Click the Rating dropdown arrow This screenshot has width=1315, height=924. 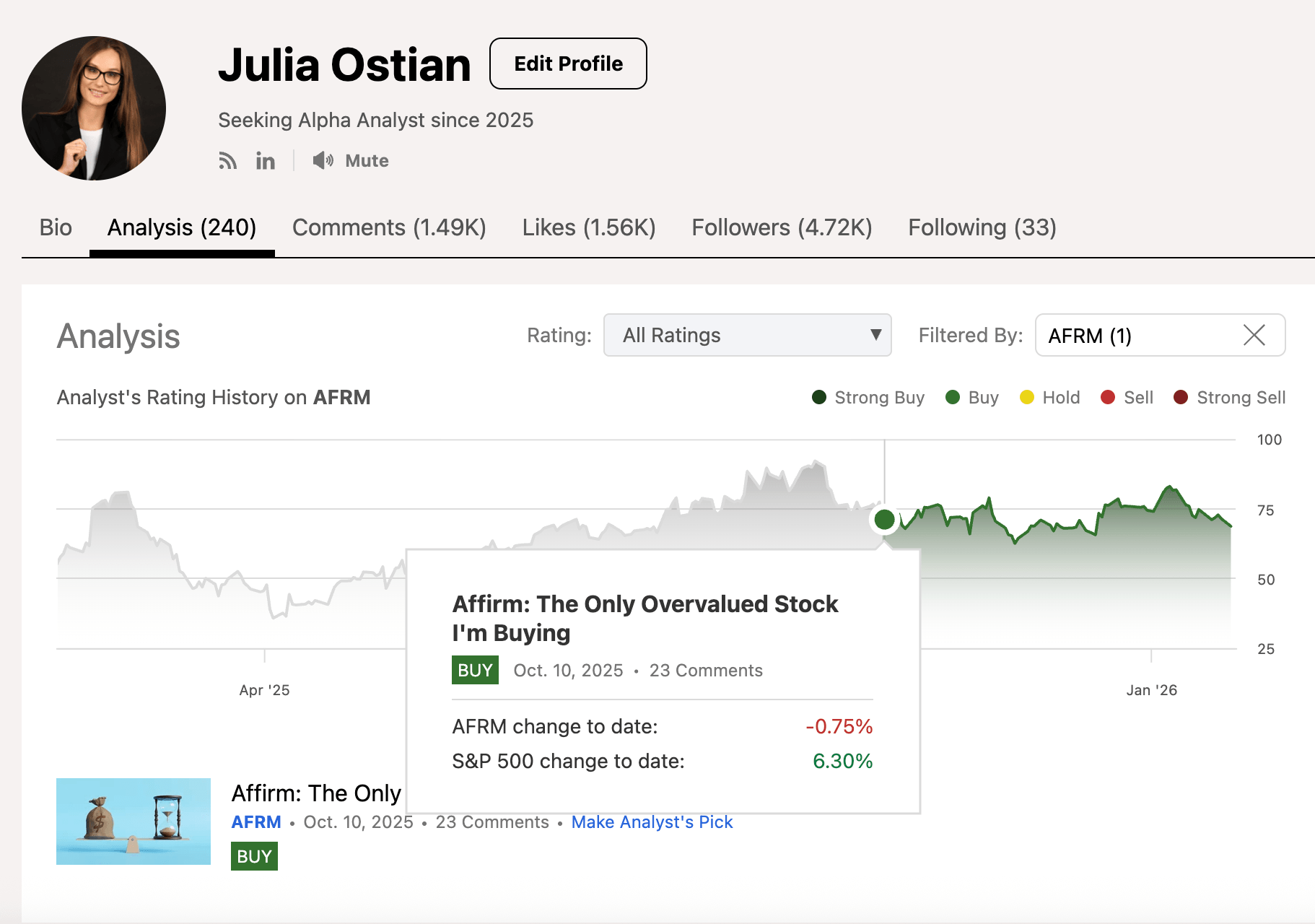(875, 335)
